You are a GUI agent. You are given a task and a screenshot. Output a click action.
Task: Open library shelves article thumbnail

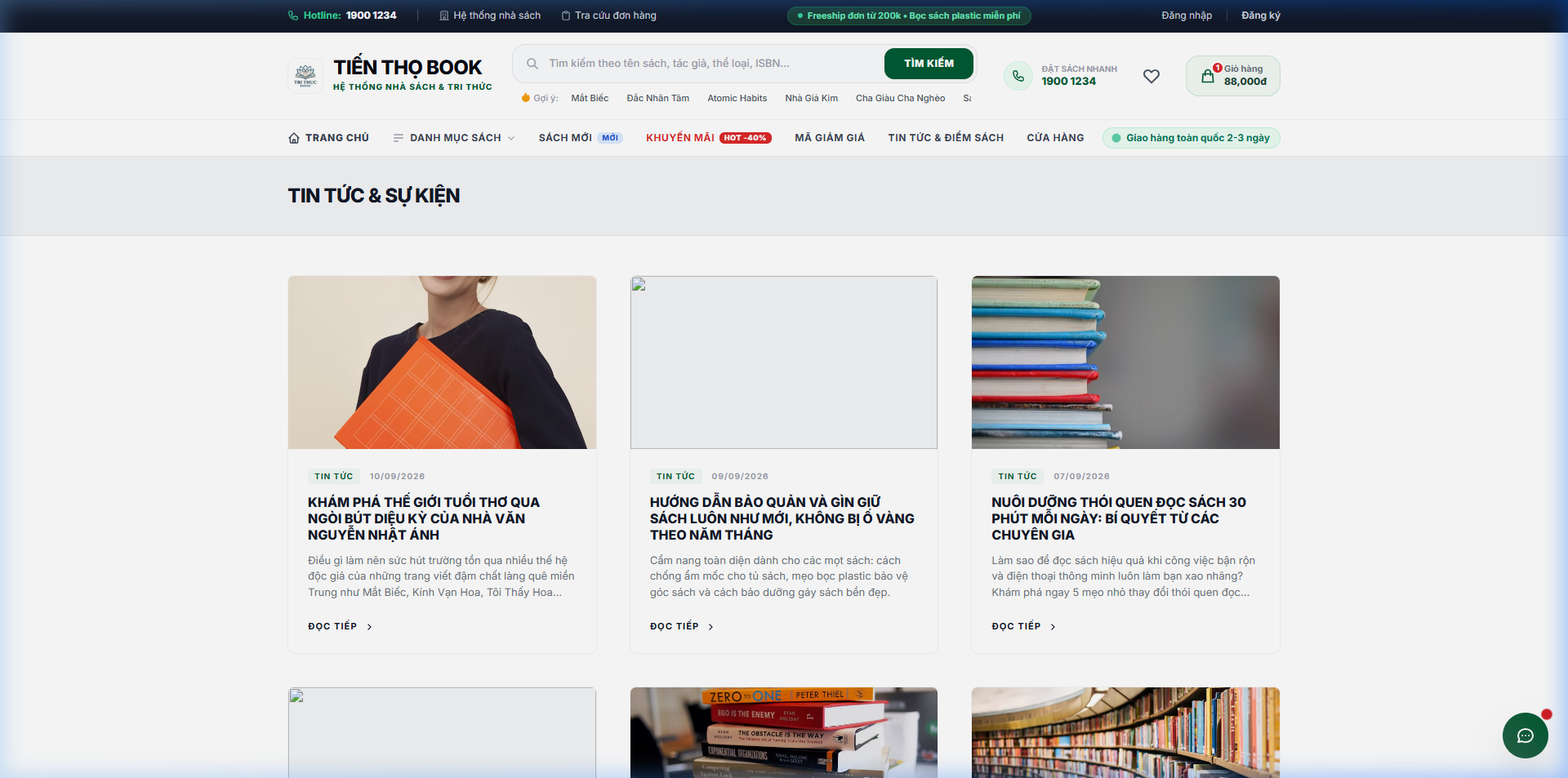[1125, 732]
